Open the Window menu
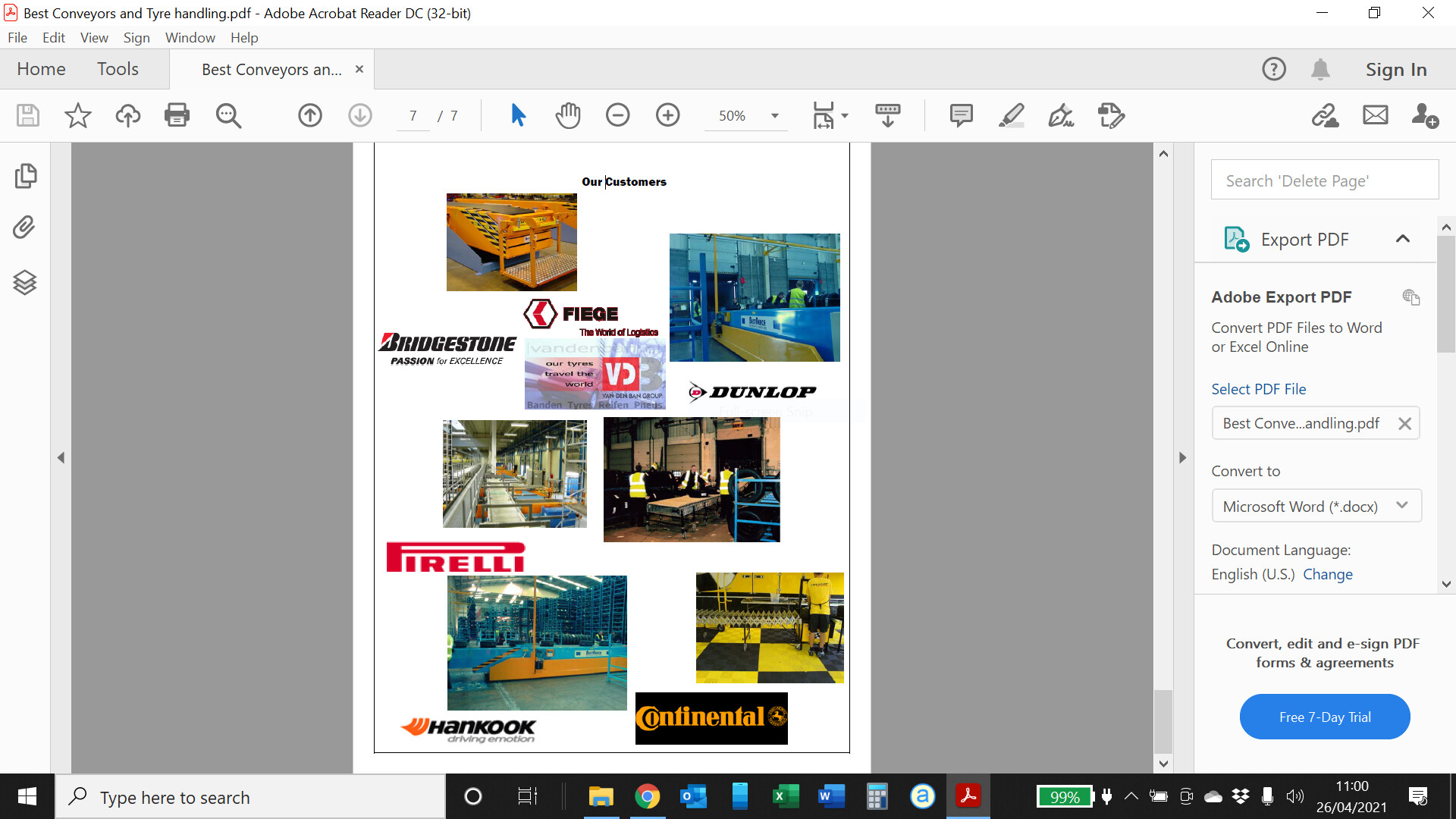The image size is (1456, 819). coord(190,37)
